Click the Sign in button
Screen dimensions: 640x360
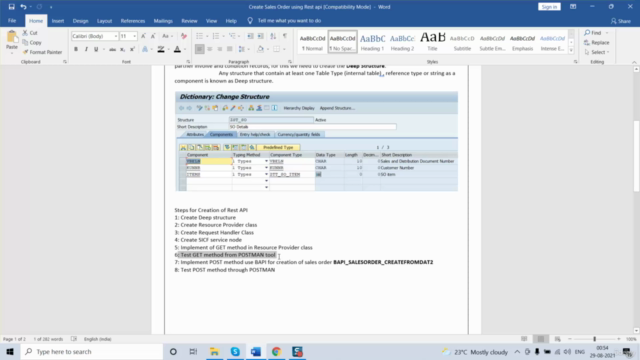tap(549, 7)
